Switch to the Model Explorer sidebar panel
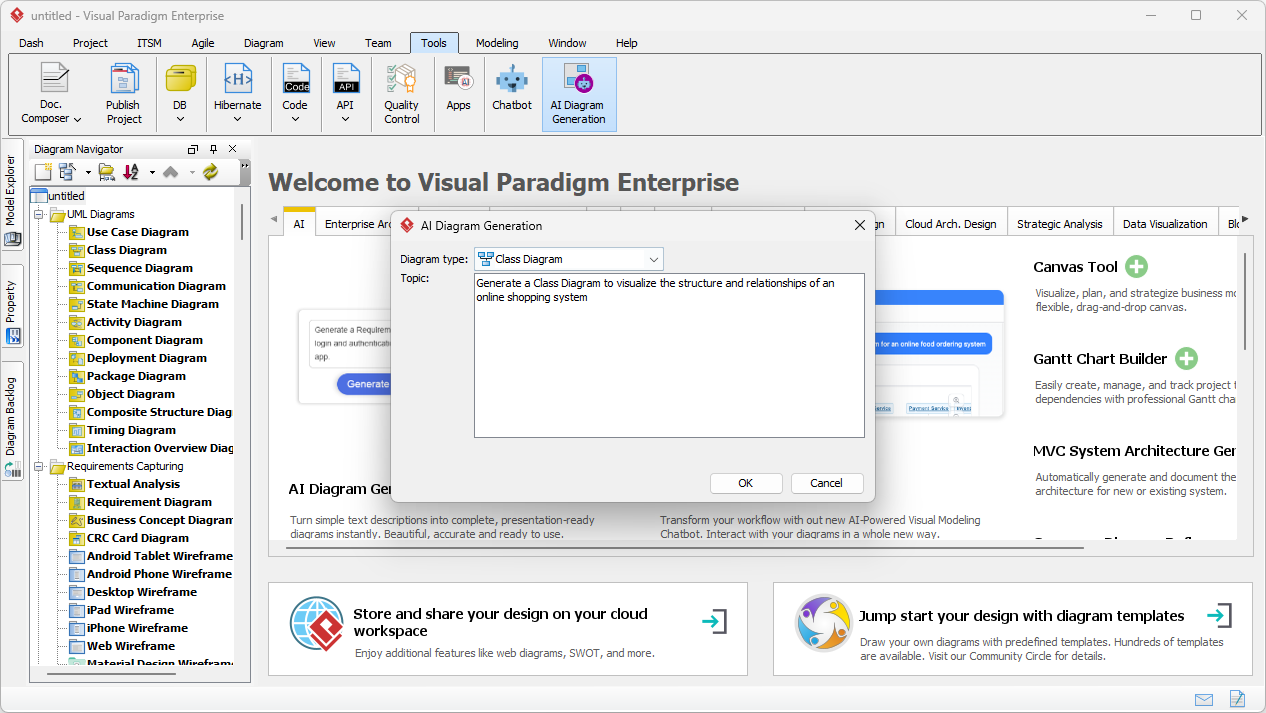The image size is (1266, 713). [x=12, y=195]
